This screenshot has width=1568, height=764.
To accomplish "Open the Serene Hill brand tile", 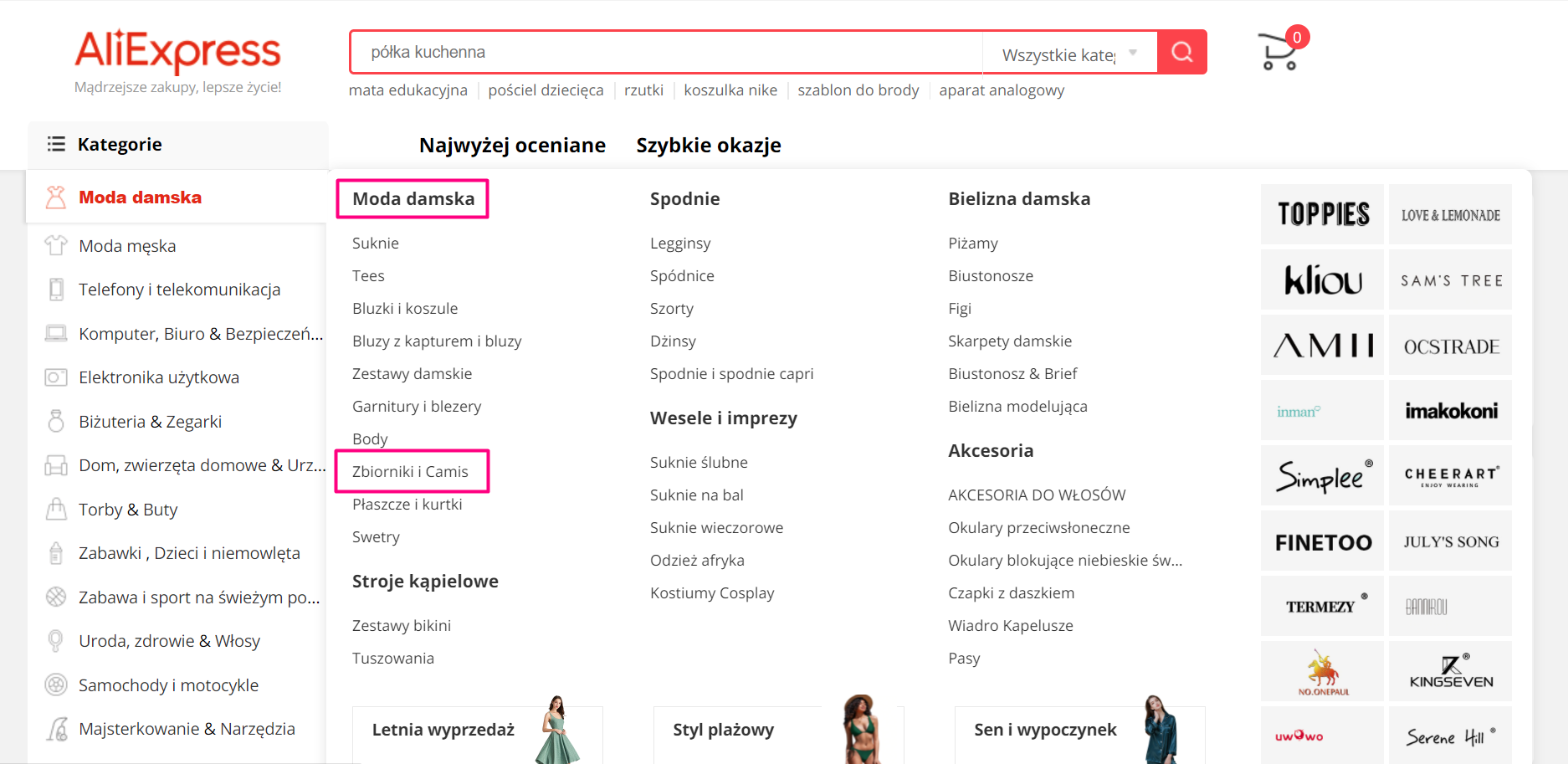I will click(x=1450, y=735).
